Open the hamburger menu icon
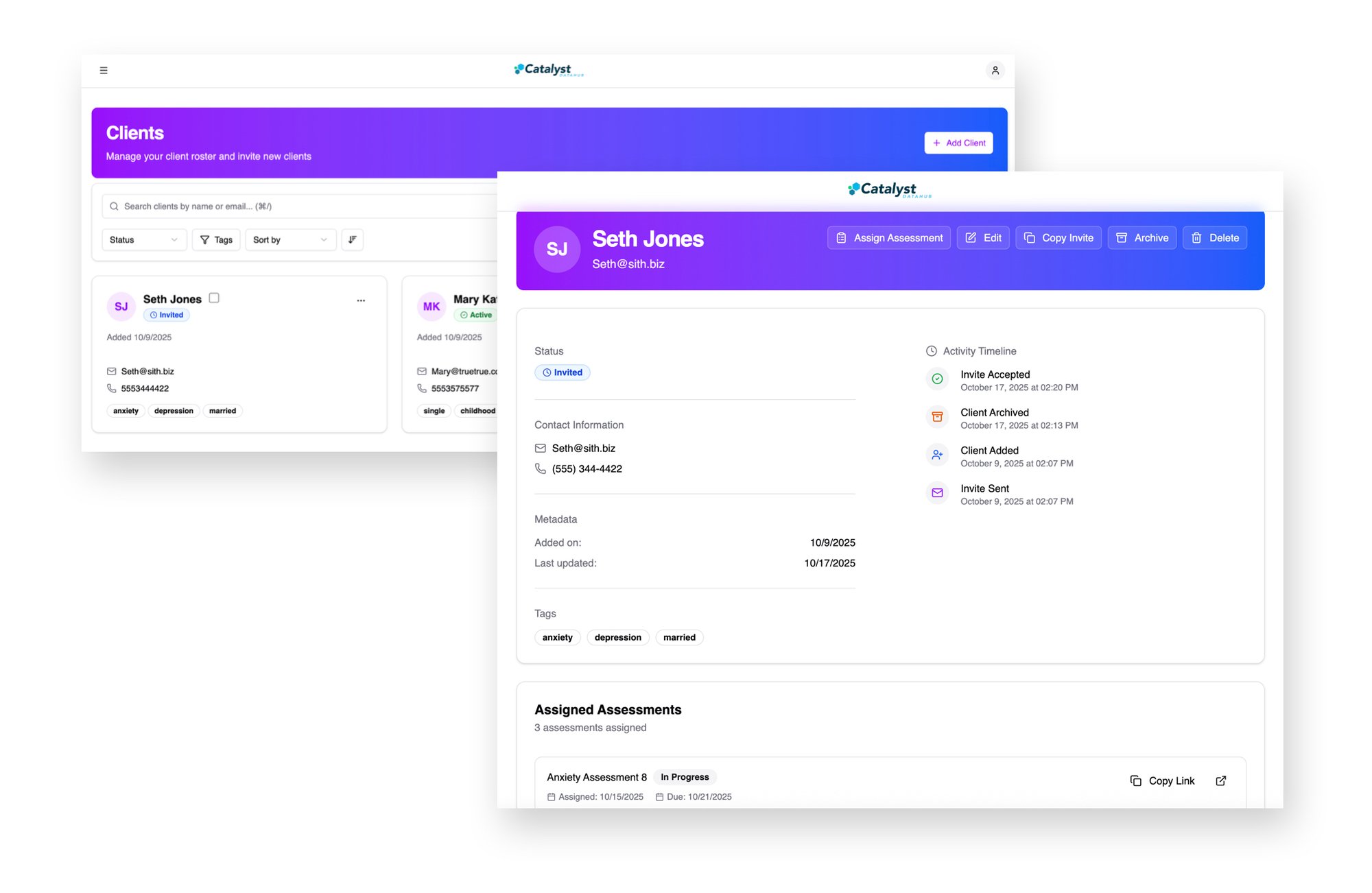The width and height of the screenshot is (1372, 893). click(104, 70)
